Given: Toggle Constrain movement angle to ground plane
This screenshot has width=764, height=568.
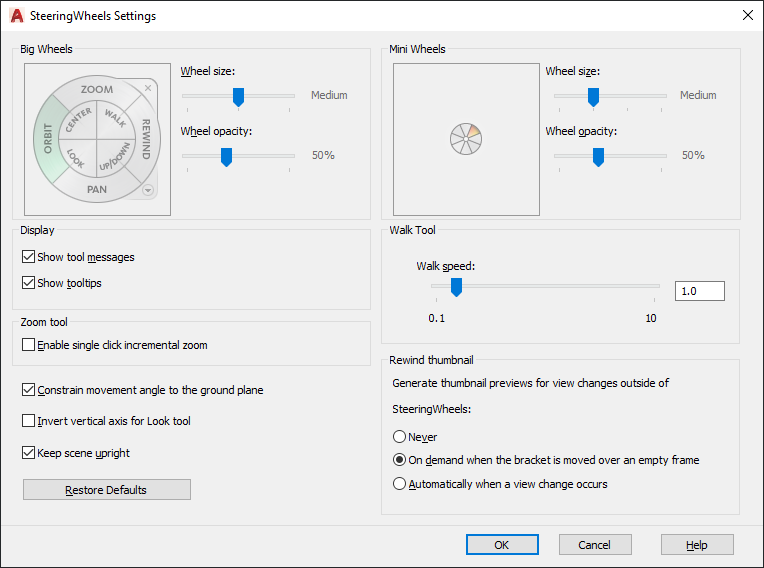Looking at the screenshot, I should (28, 390).
